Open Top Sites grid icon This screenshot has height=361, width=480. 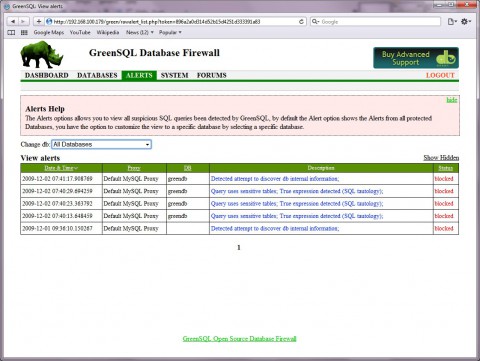[24, 33]
